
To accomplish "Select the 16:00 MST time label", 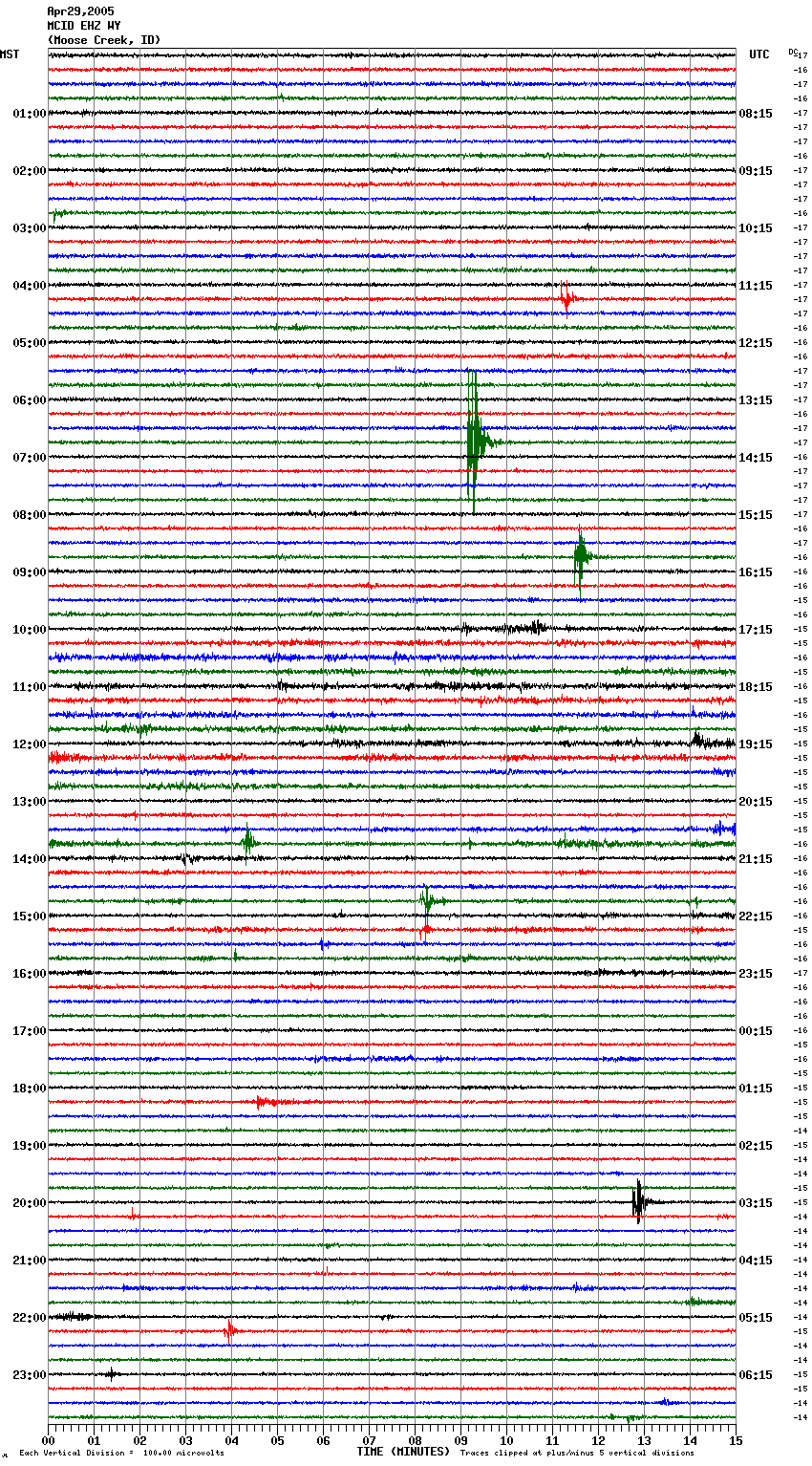I will 30,974.
